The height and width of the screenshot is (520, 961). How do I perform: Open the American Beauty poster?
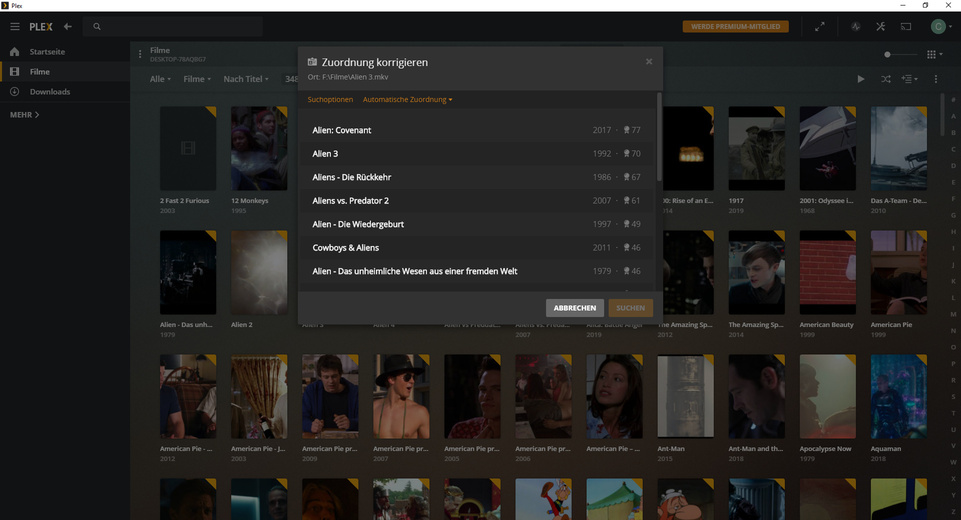pyautogui.click(x=828, y=272)
